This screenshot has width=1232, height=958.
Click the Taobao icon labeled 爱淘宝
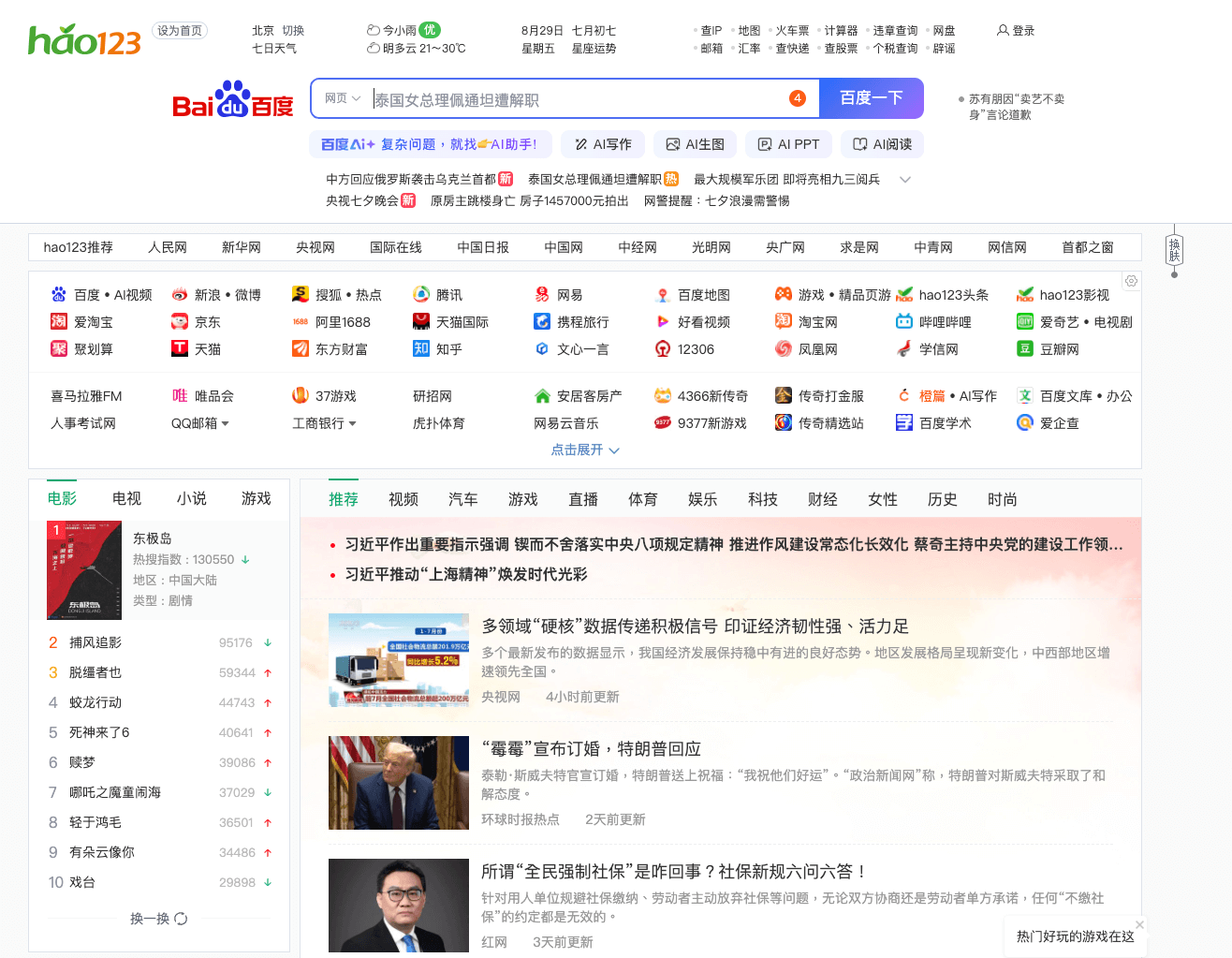pos(59,322)
